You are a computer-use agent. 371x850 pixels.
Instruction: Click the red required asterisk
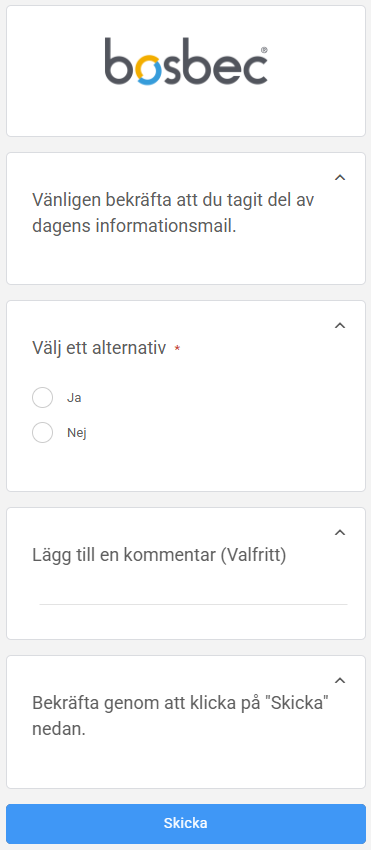tap(177, 349)
